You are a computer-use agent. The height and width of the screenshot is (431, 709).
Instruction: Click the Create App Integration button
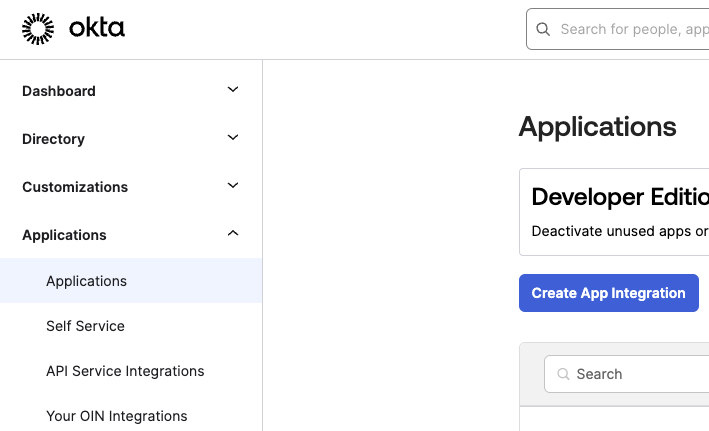[609, 293]
